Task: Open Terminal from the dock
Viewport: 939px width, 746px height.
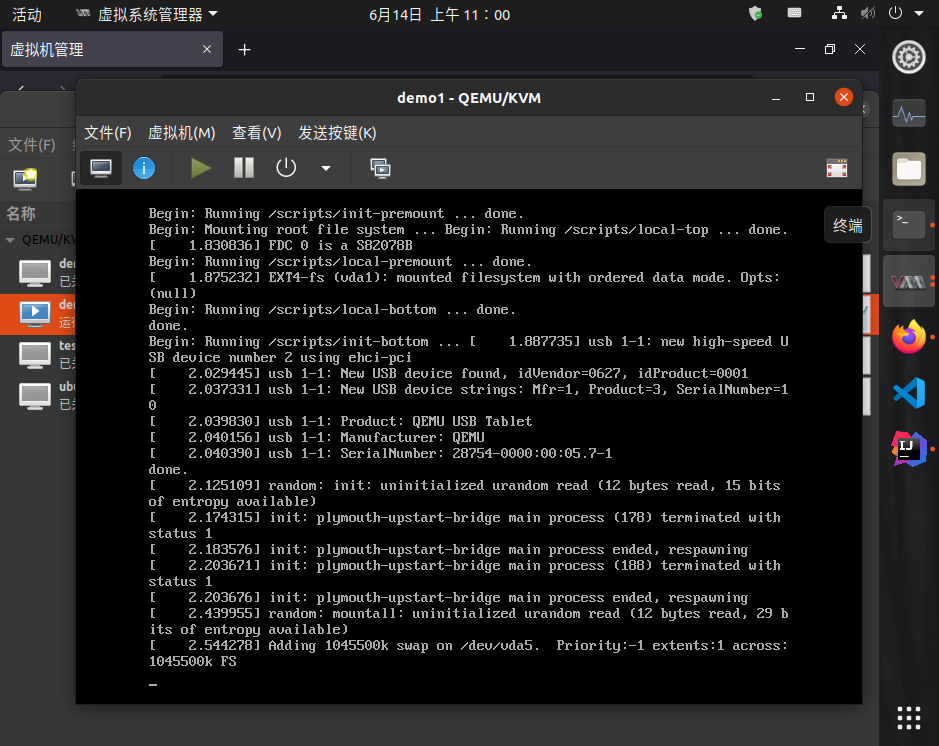Action: (908, 225)
